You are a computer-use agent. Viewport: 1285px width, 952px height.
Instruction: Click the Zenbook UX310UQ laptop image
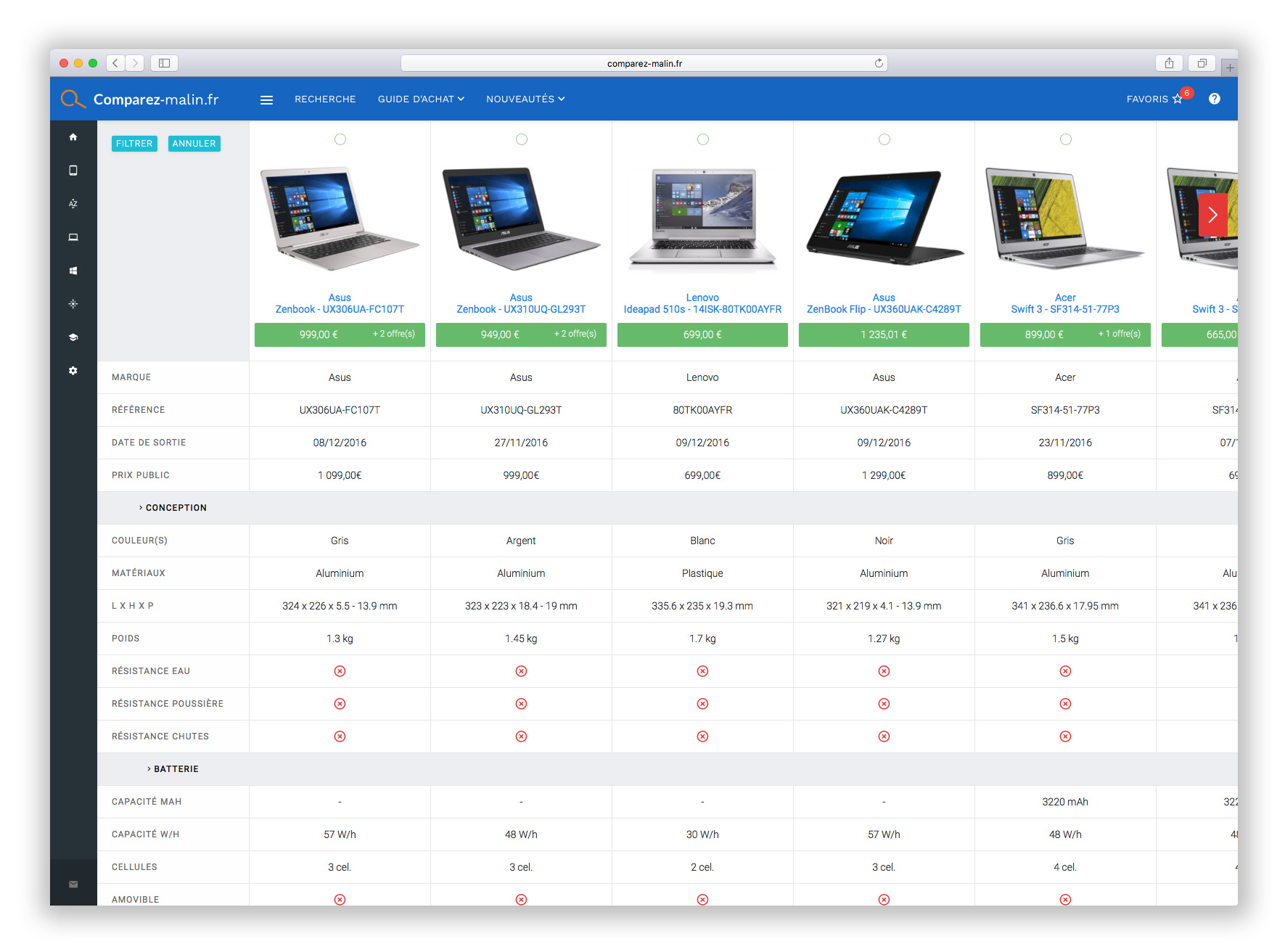click(521, 218)
